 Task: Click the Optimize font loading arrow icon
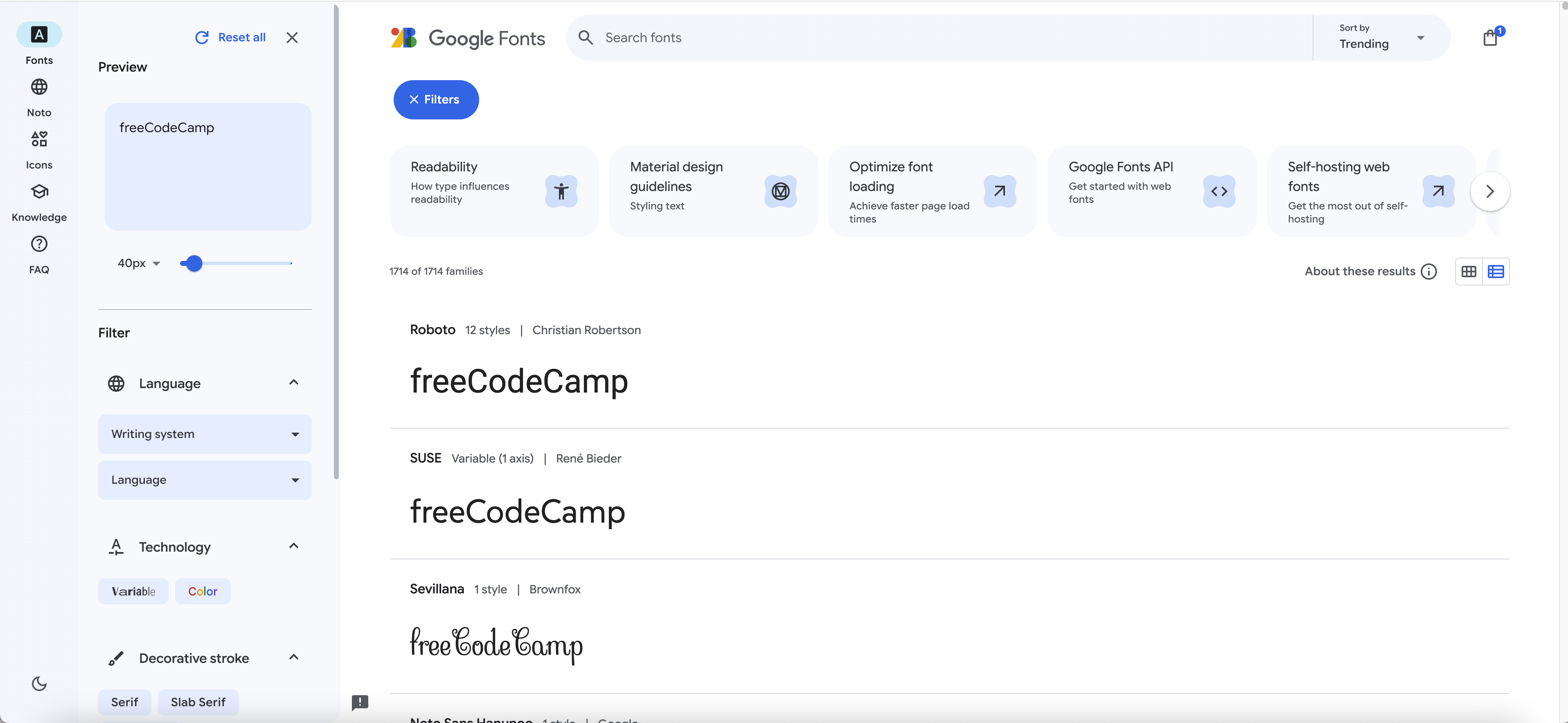click(1000, 191)
